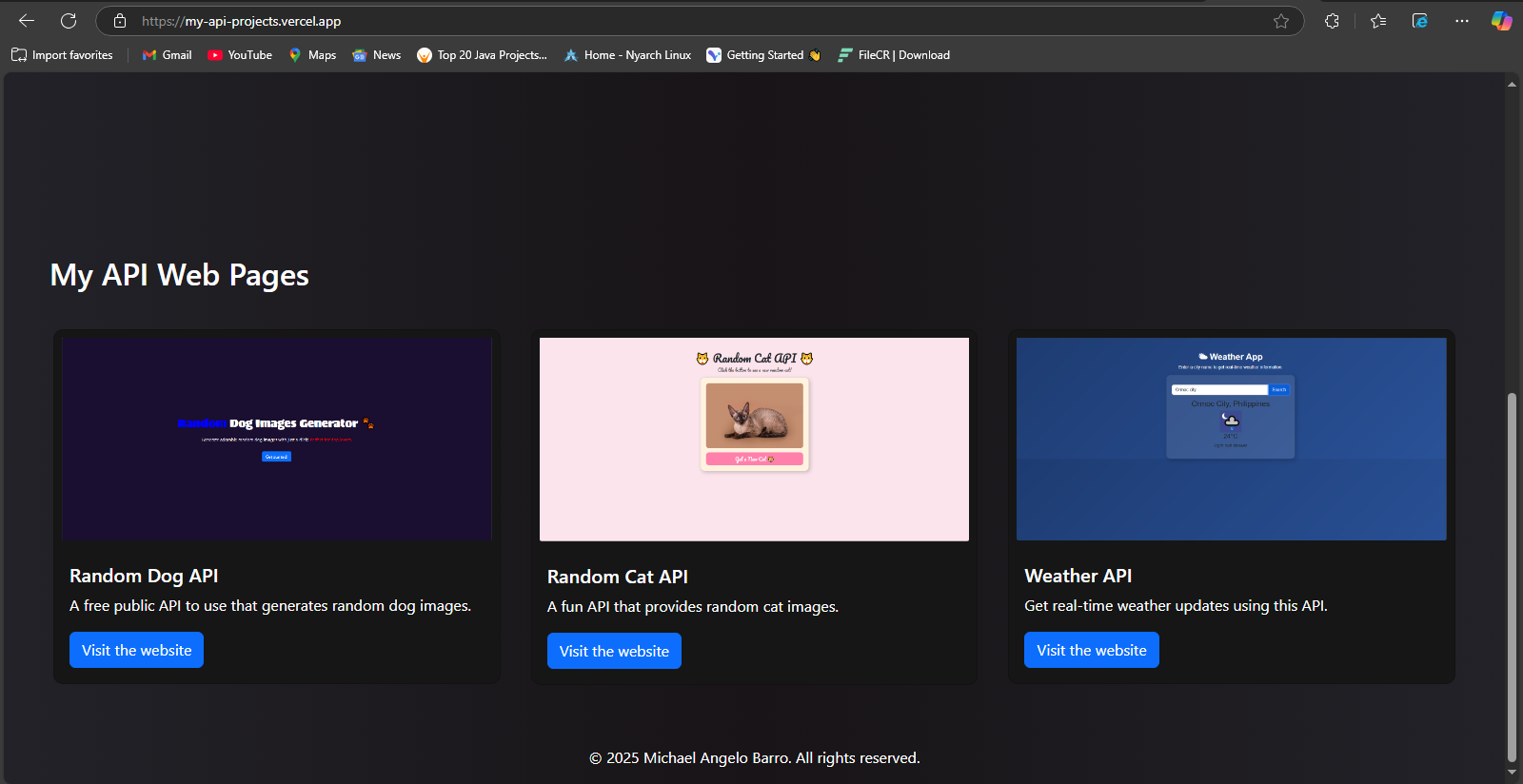Star this page as a favorite
The image size is (1523, 784).
click(x=1281, y=21)
